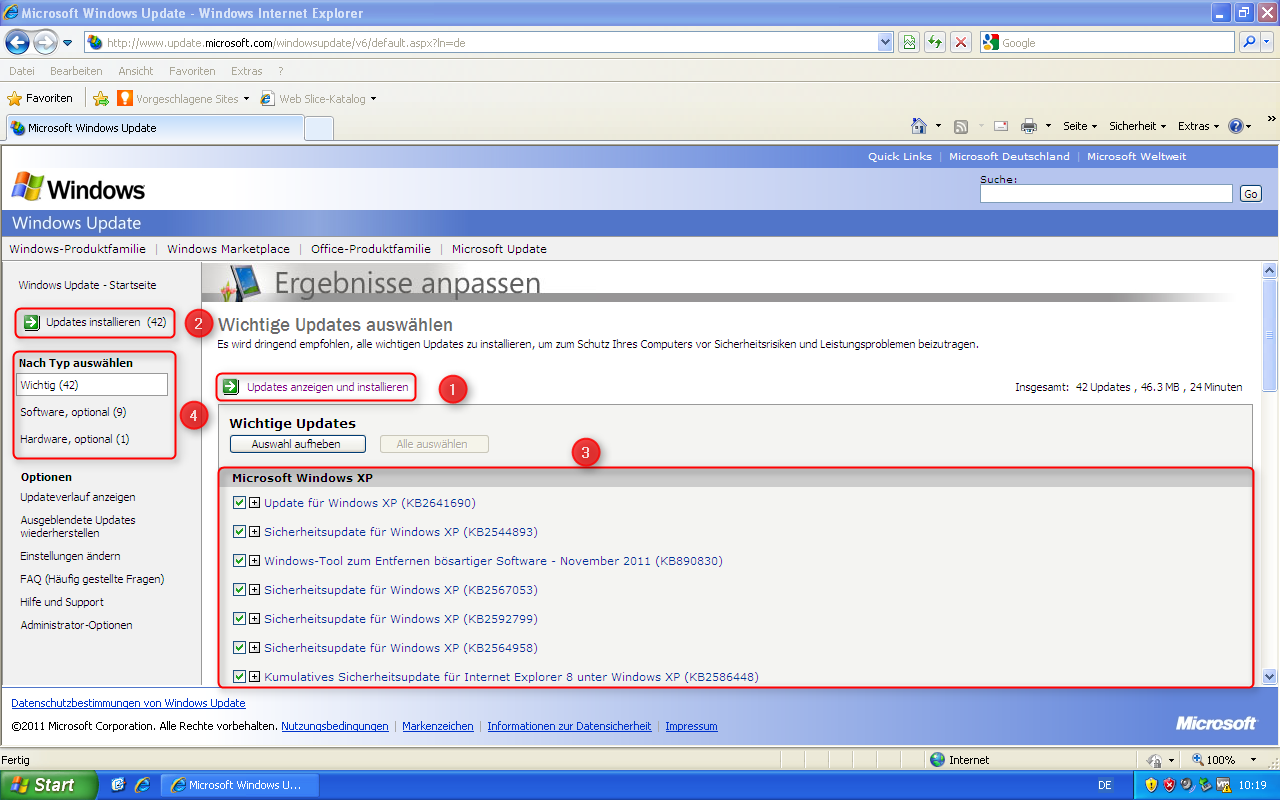The image size is (1280, 800).
Task: Click the Print icon
Action: [1030, 126]
